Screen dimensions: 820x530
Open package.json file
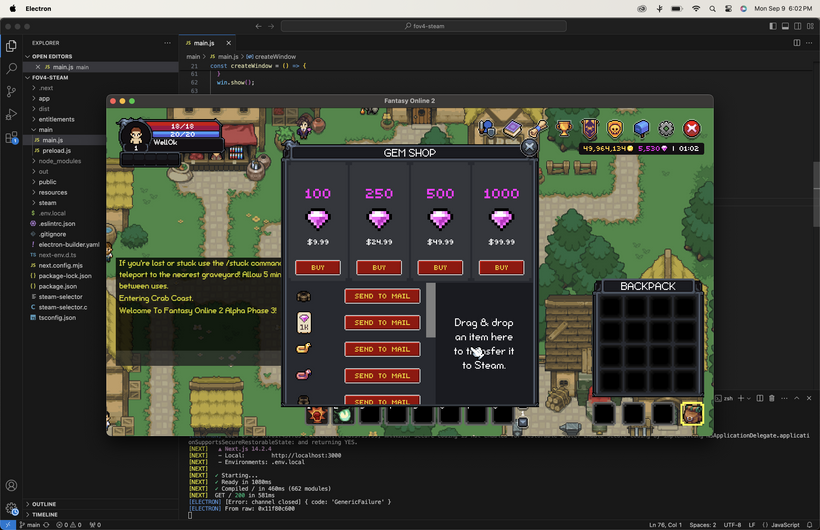pos(58,286)
